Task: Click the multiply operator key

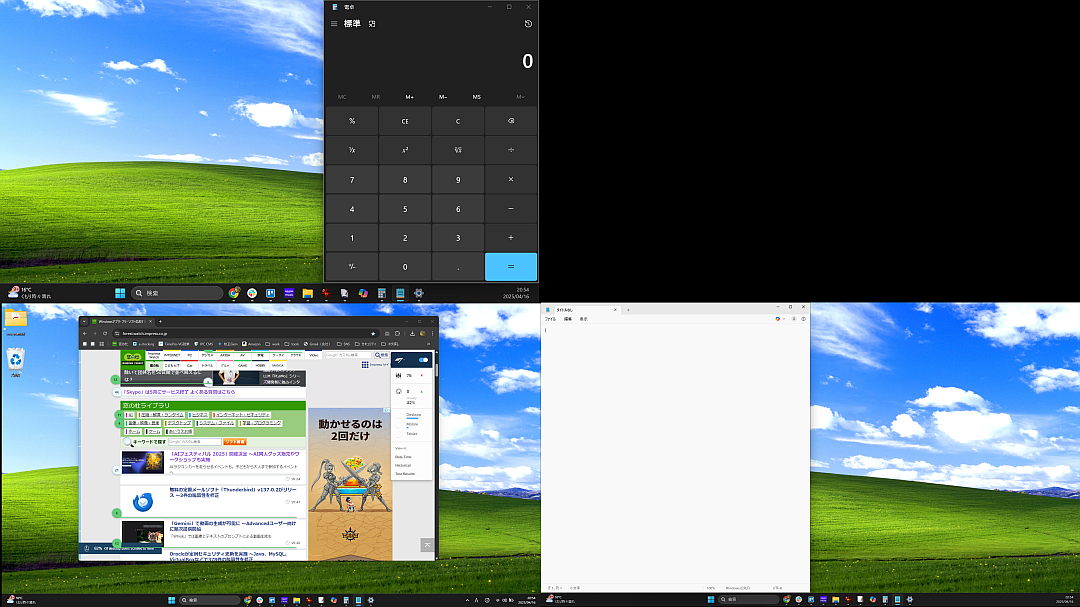Action: point(511,179)
